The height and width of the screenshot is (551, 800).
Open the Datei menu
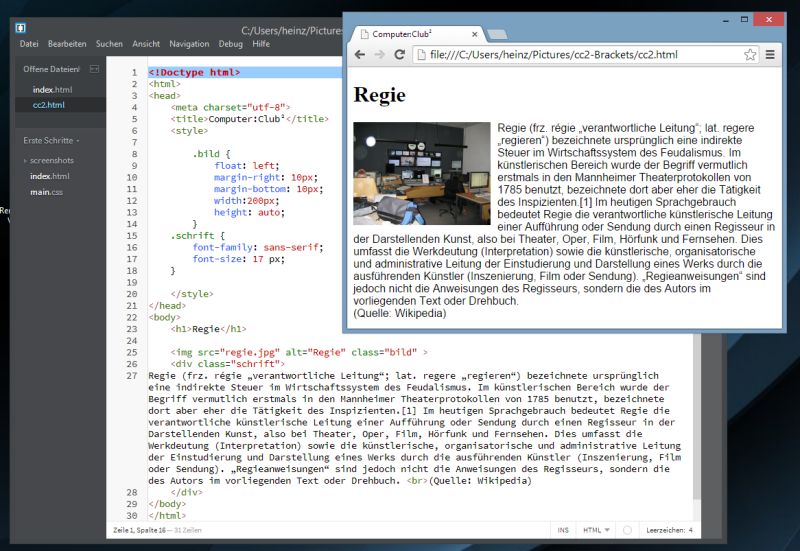pyautogui.click(x=29, y=44)
